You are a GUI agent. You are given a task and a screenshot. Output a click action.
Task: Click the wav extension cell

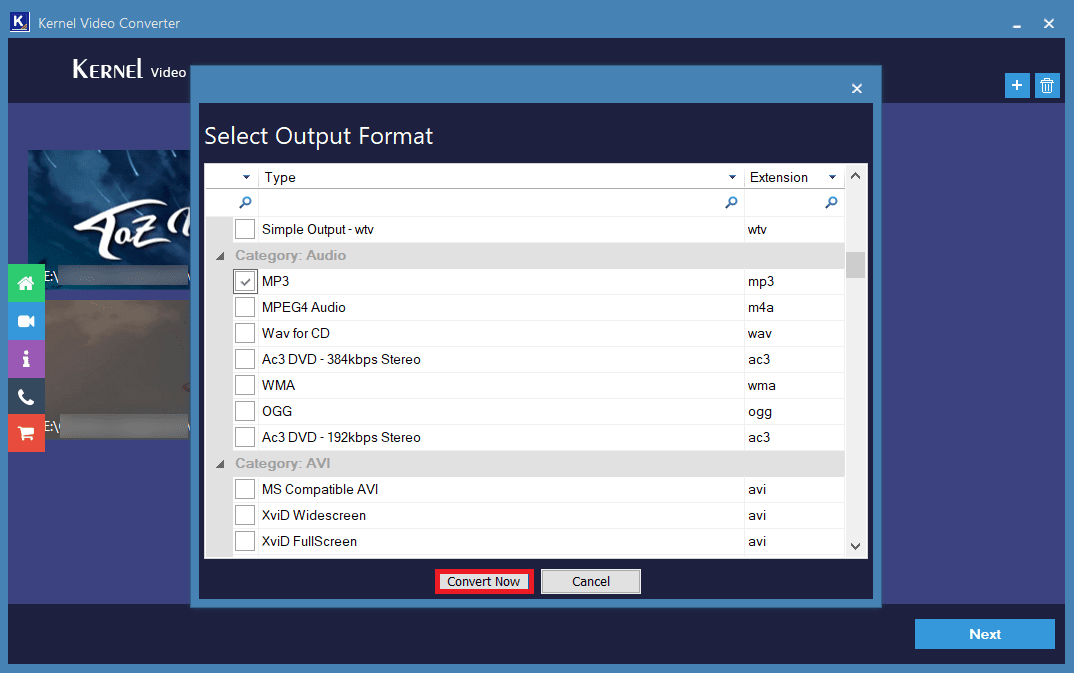(795, 333)
